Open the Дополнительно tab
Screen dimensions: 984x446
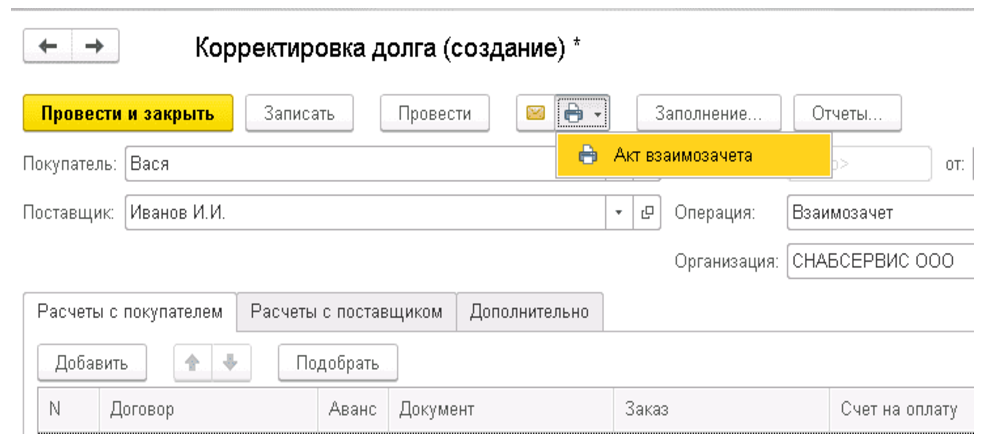point(529,312)
